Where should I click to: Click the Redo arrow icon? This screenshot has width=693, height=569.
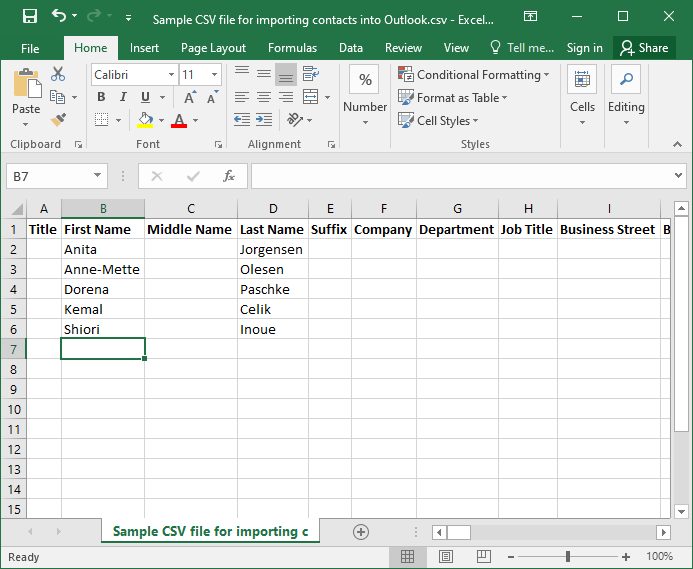tap(94, 16)
